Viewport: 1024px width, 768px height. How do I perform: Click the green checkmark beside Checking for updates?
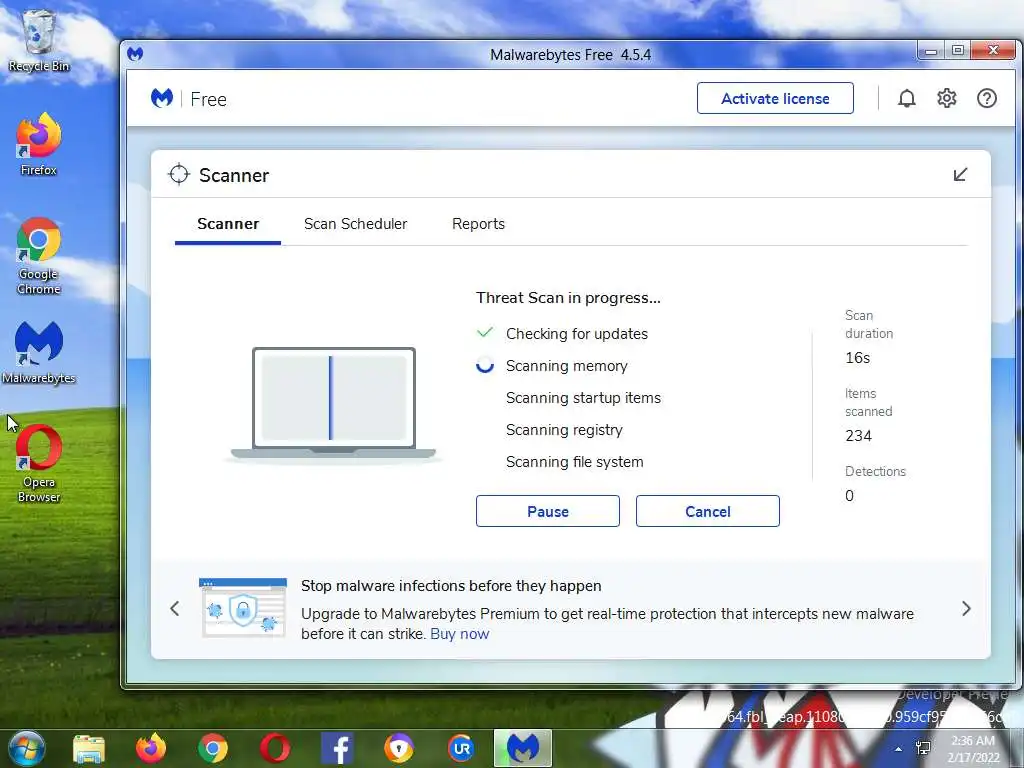(x=485, y=332)
